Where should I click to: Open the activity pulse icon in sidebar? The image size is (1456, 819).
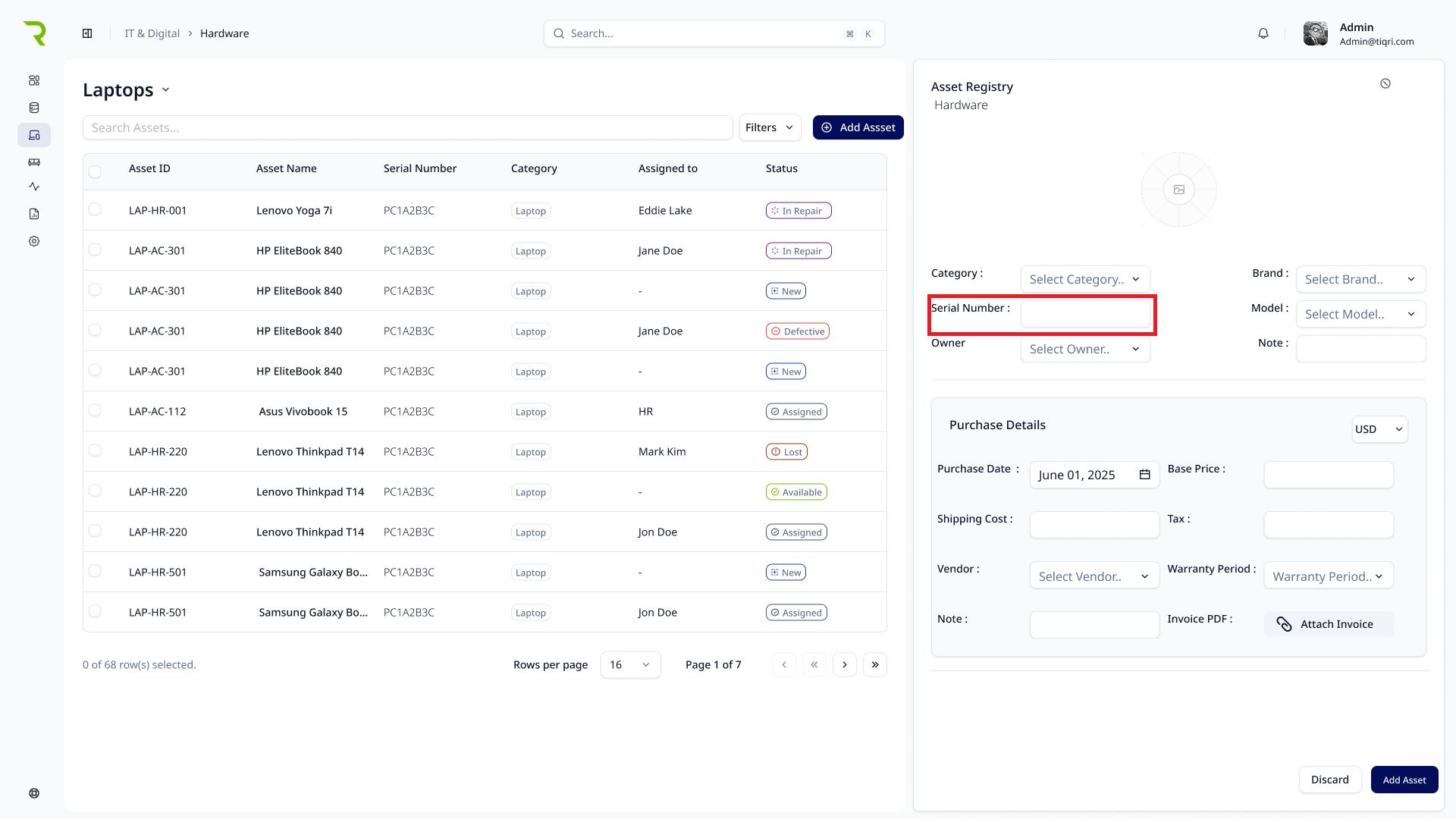click(x=34, y=187)
